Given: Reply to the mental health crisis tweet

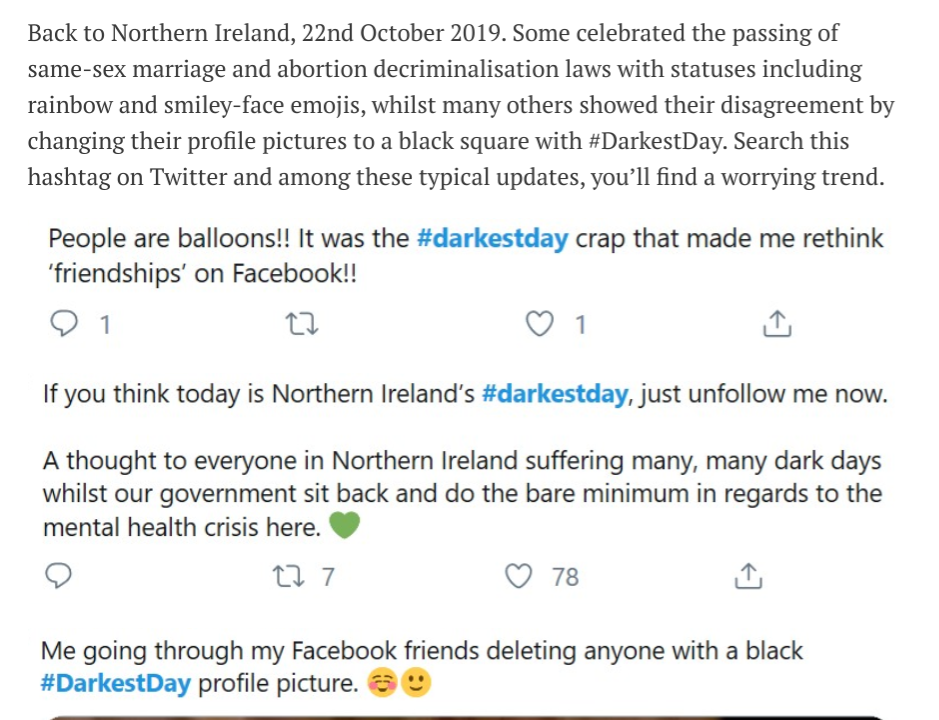Looking at the screenshot, I should point(59,576).
